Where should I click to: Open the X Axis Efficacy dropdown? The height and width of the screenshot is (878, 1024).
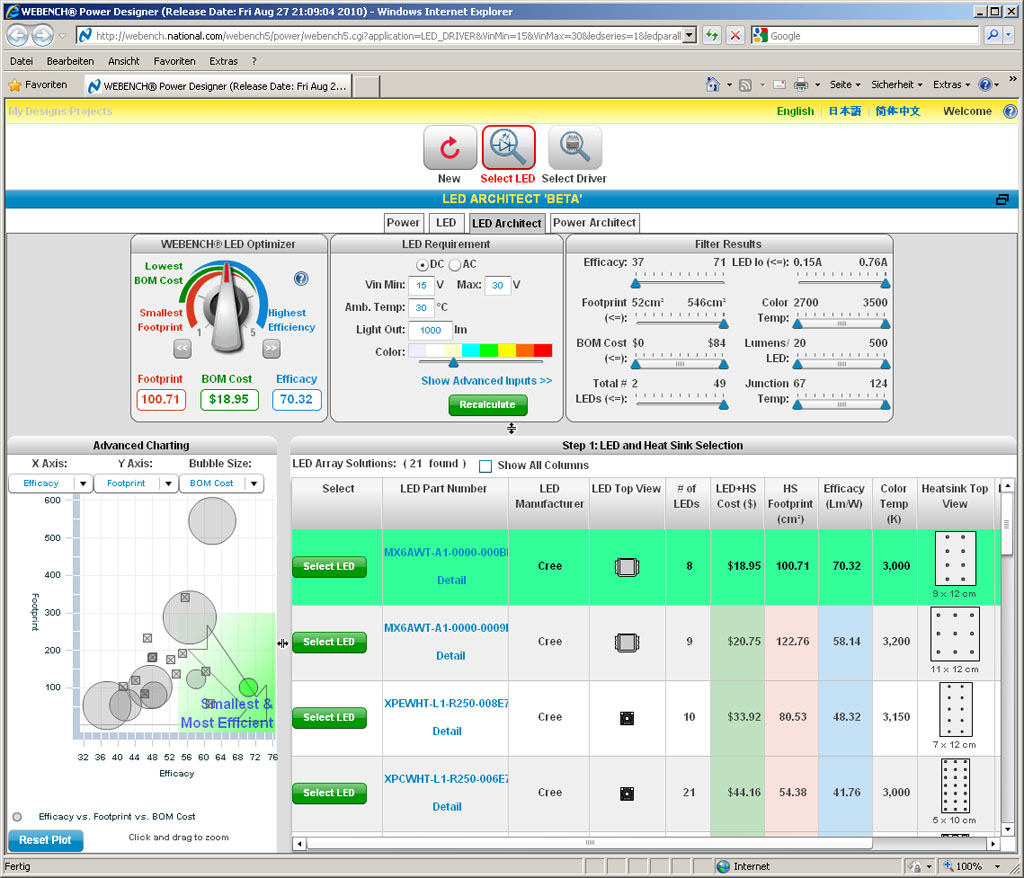[x=48, y=483]
